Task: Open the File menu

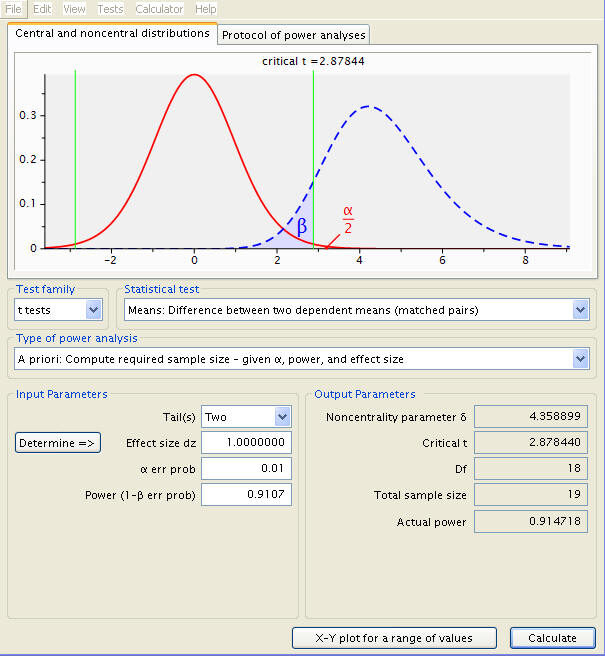Action: click(13, 9)
